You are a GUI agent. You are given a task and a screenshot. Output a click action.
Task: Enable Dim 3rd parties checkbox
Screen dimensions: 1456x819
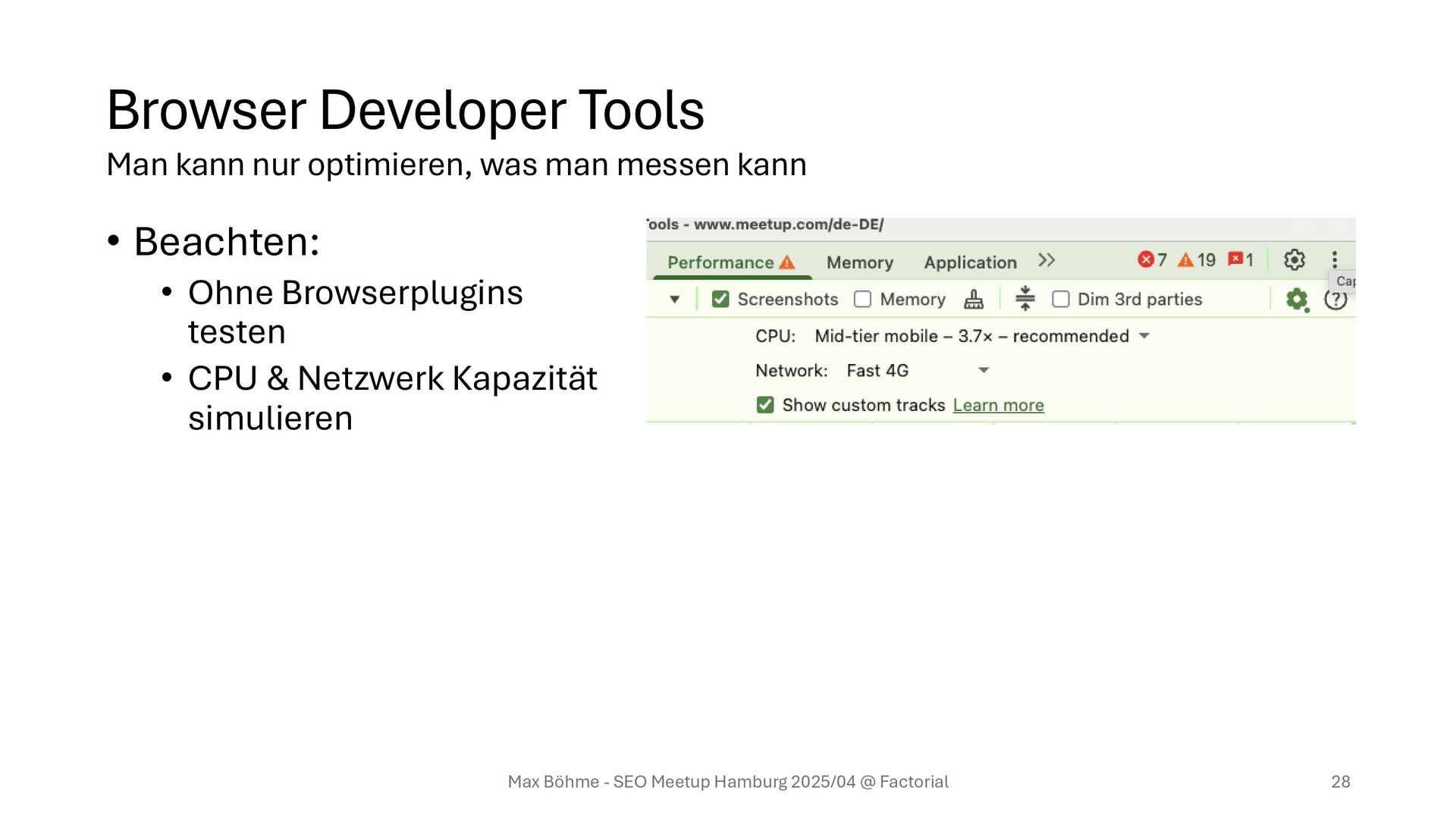click(1061, 300)
